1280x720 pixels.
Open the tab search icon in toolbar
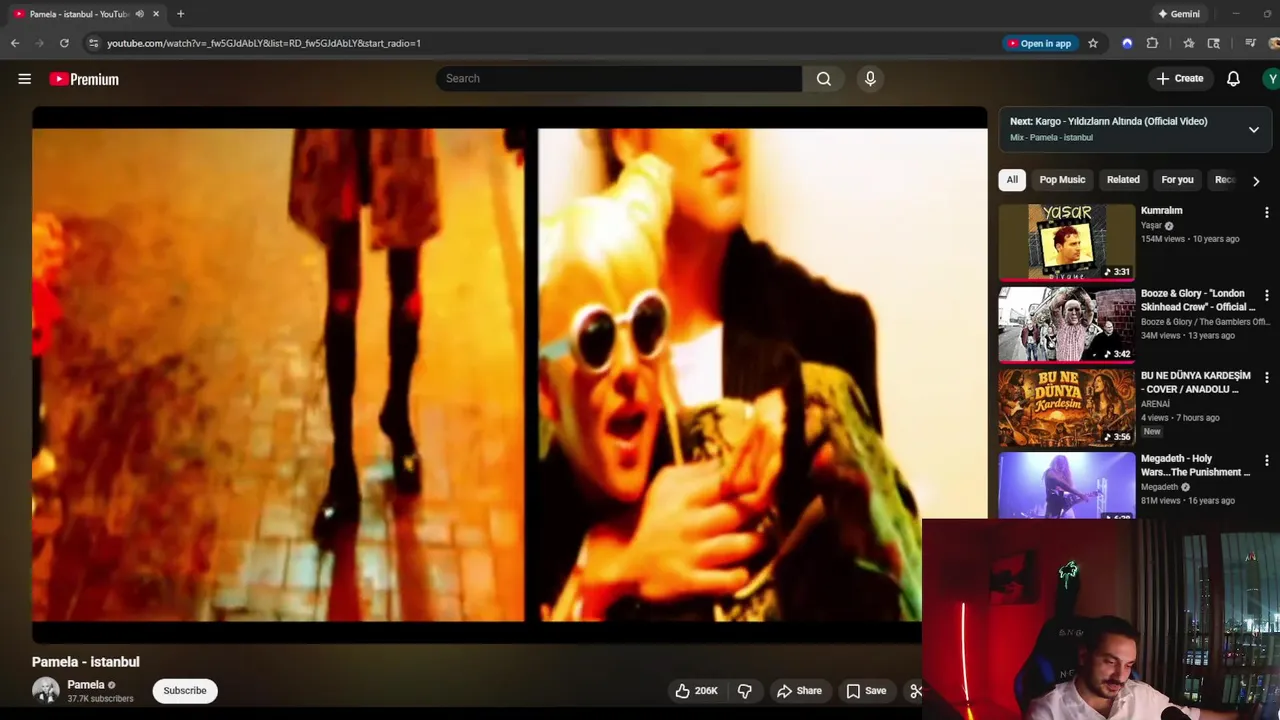point(1214,43)
